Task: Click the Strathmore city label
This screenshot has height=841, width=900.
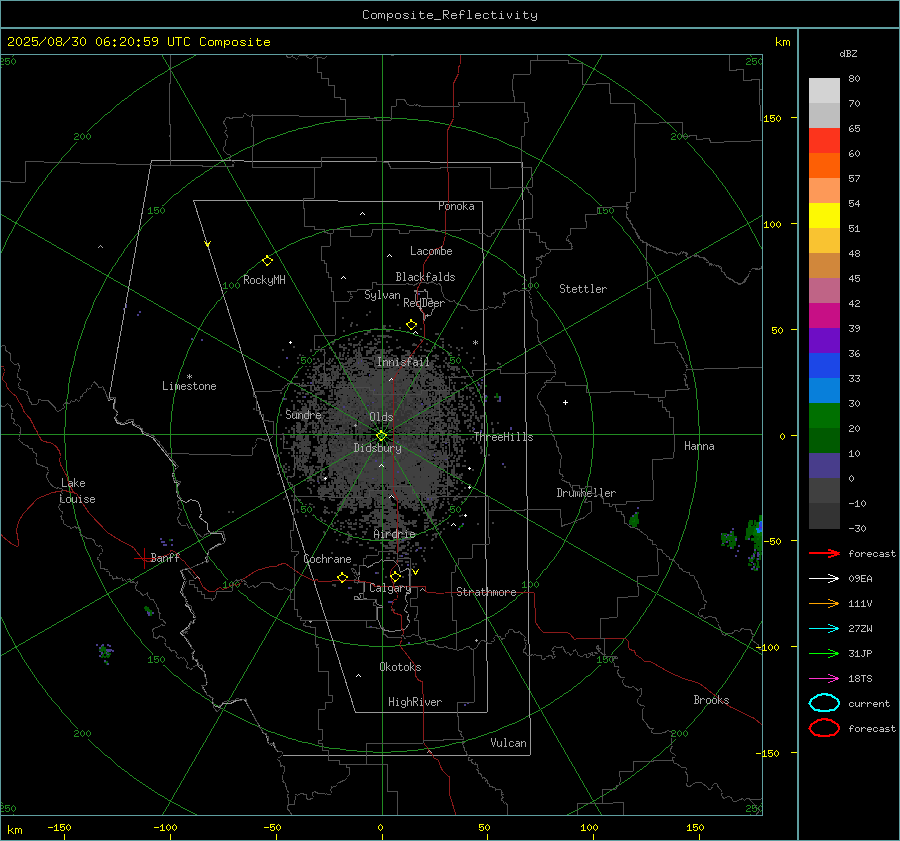Action: coord(486,592)
